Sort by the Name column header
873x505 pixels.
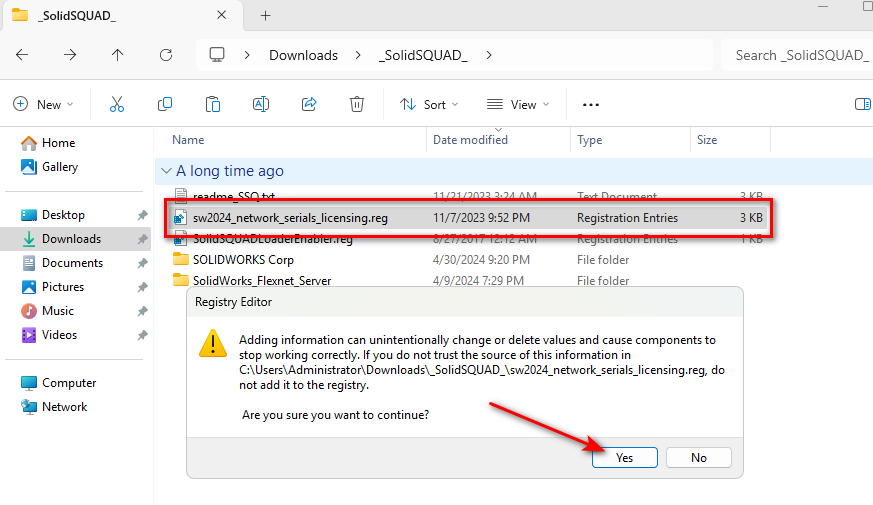click(188, 140)
